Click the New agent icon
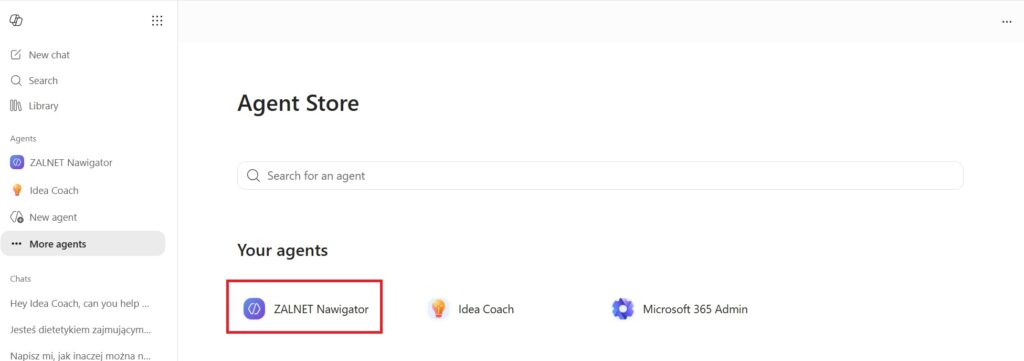 click(17, 217)
